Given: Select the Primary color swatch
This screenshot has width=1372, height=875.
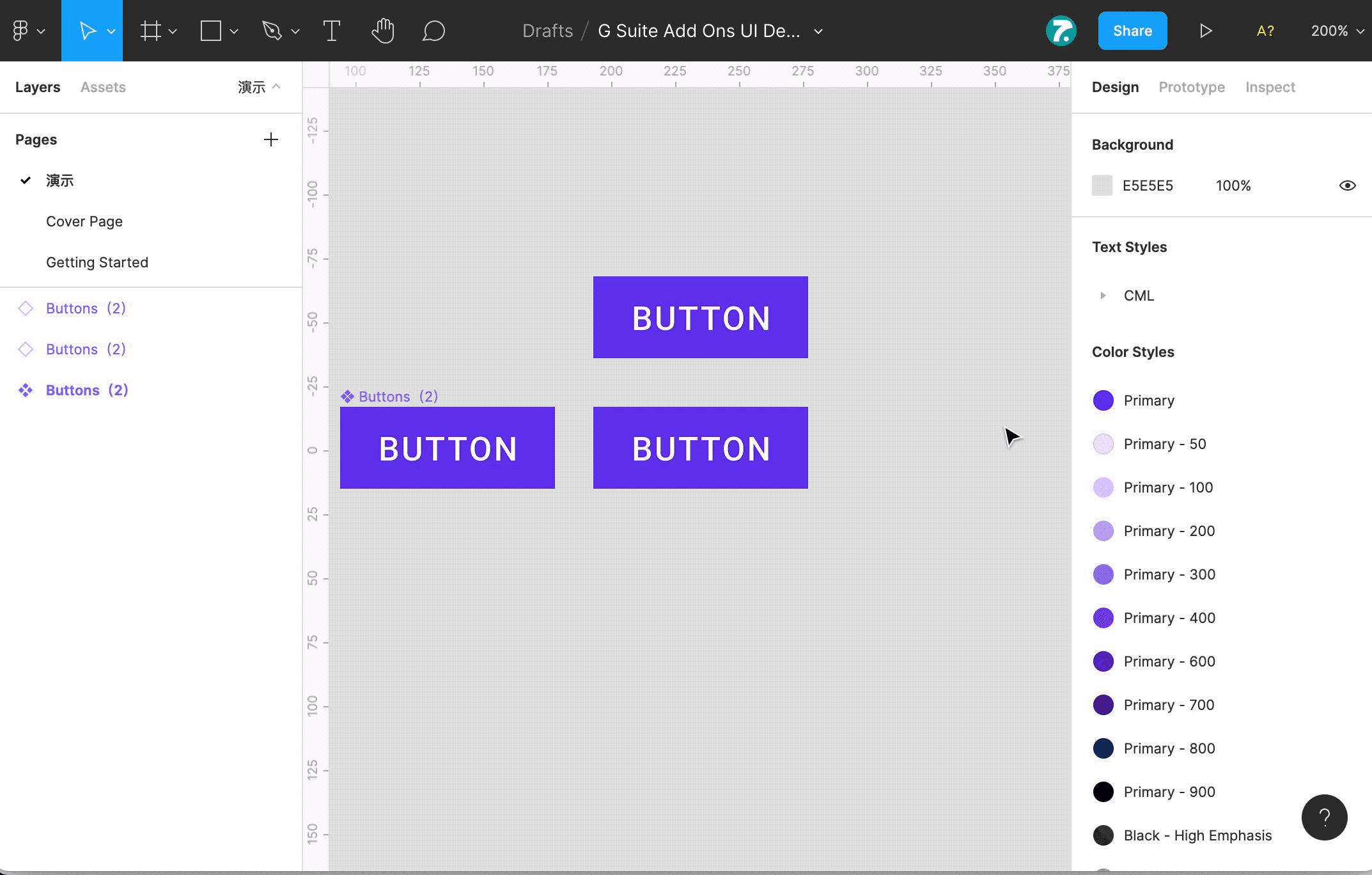Looking at the screenshot, I should coord(1105,400).
